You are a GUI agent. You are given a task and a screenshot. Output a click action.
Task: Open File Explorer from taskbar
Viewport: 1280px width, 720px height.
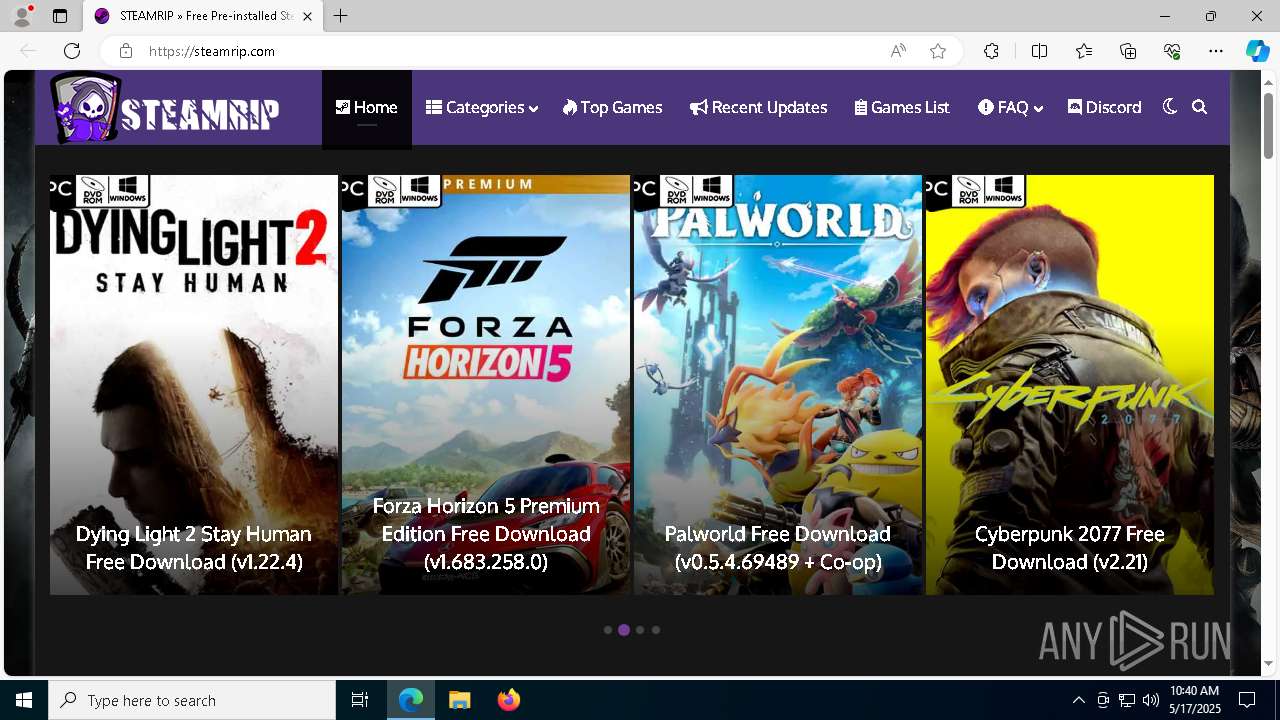(459, 700)
